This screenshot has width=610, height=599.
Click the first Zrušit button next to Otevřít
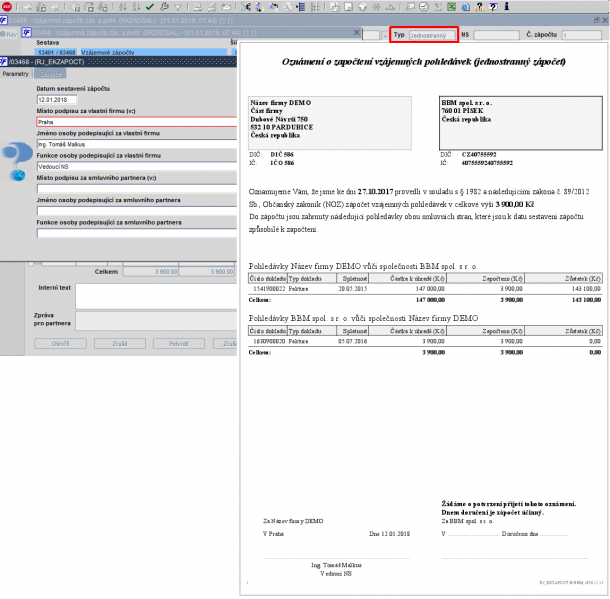click(120, 344)
